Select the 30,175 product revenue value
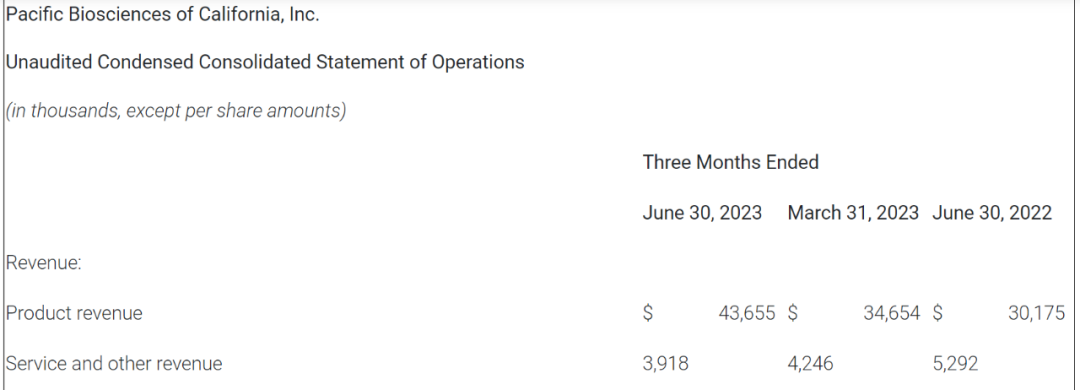 pyautogui.click(x=1037, y=313)
